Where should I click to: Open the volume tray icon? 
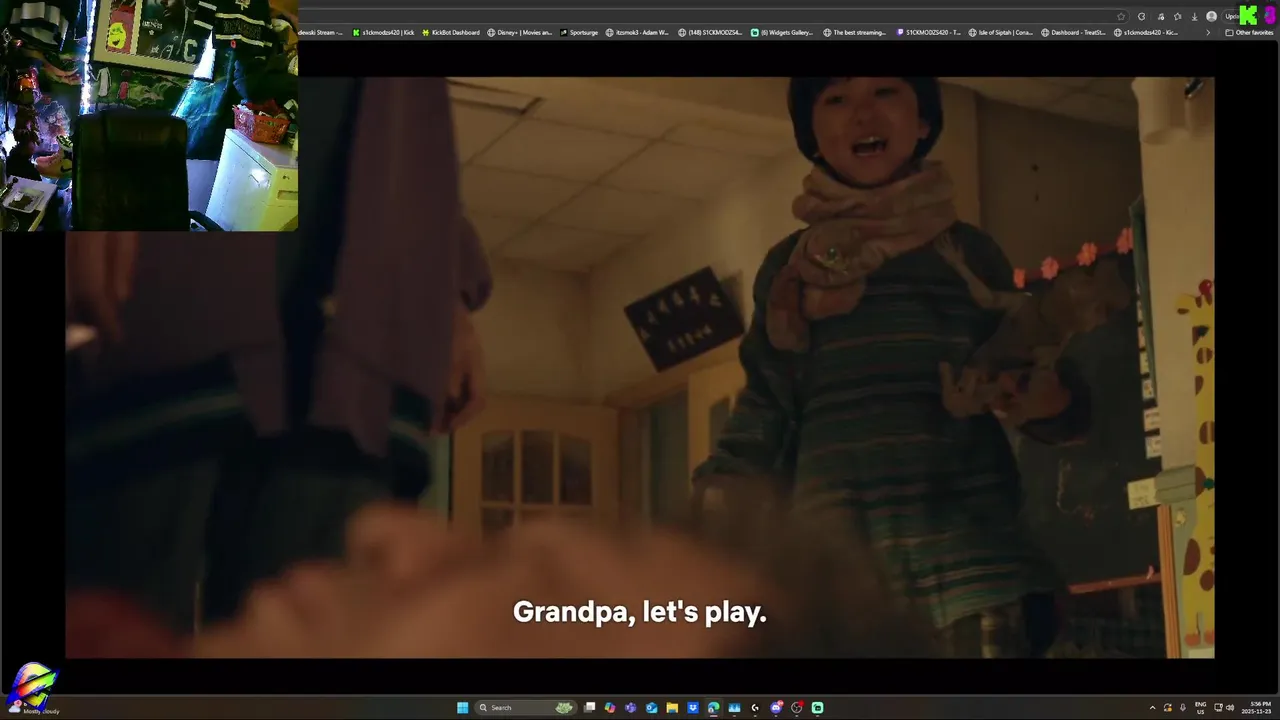point(1230,708)
